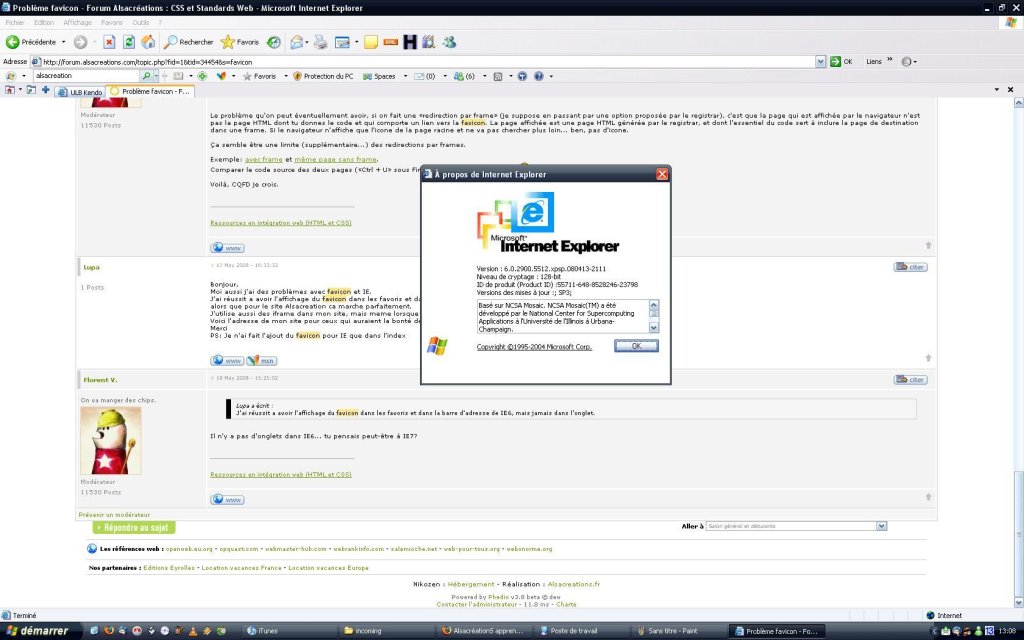Click the magnifier search button in Live toolbar
This screenshot has height=640, width=1024.
pos(146,76)
